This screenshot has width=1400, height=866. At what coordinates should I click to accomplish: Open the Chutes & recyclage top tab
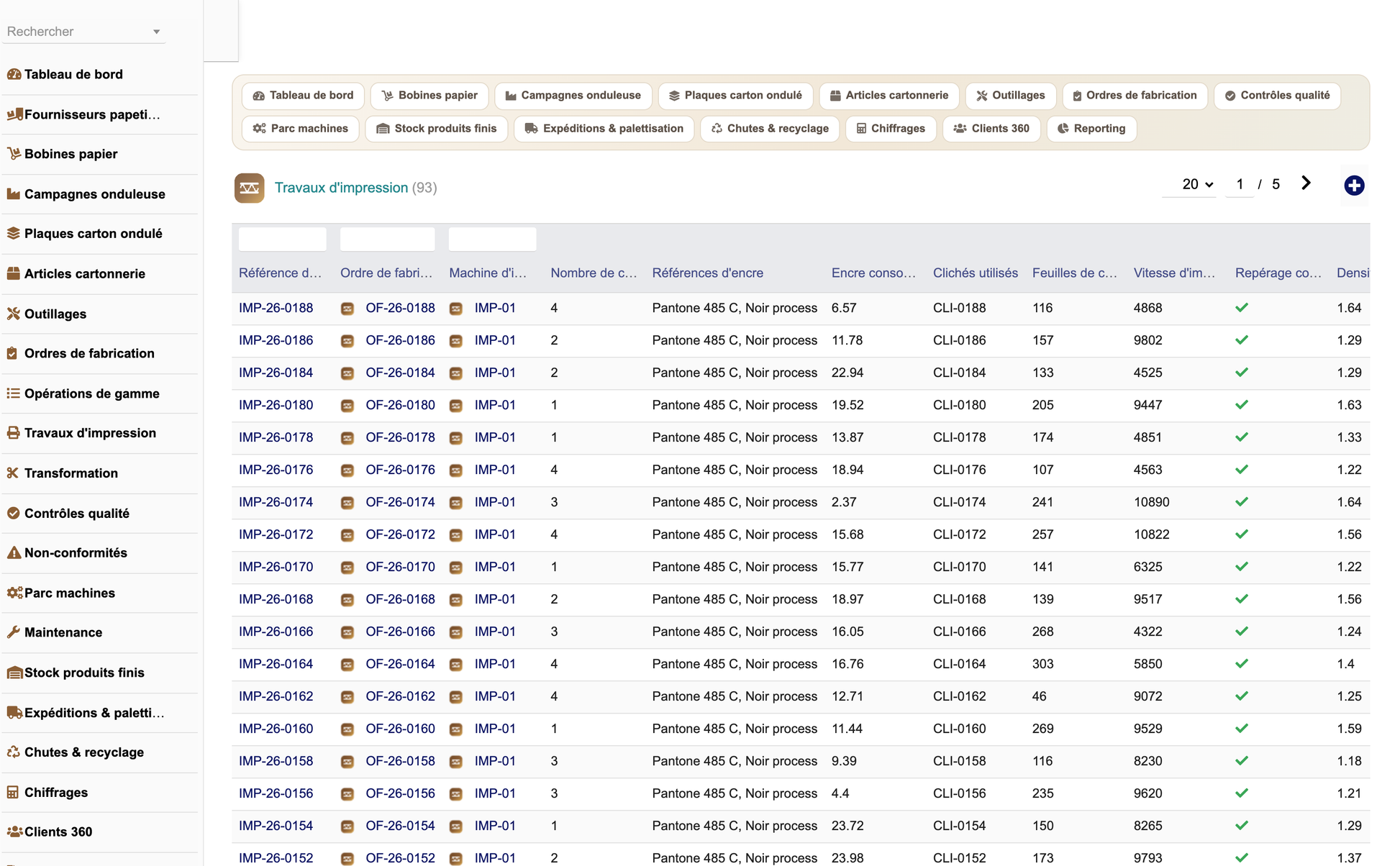[770, 129]
